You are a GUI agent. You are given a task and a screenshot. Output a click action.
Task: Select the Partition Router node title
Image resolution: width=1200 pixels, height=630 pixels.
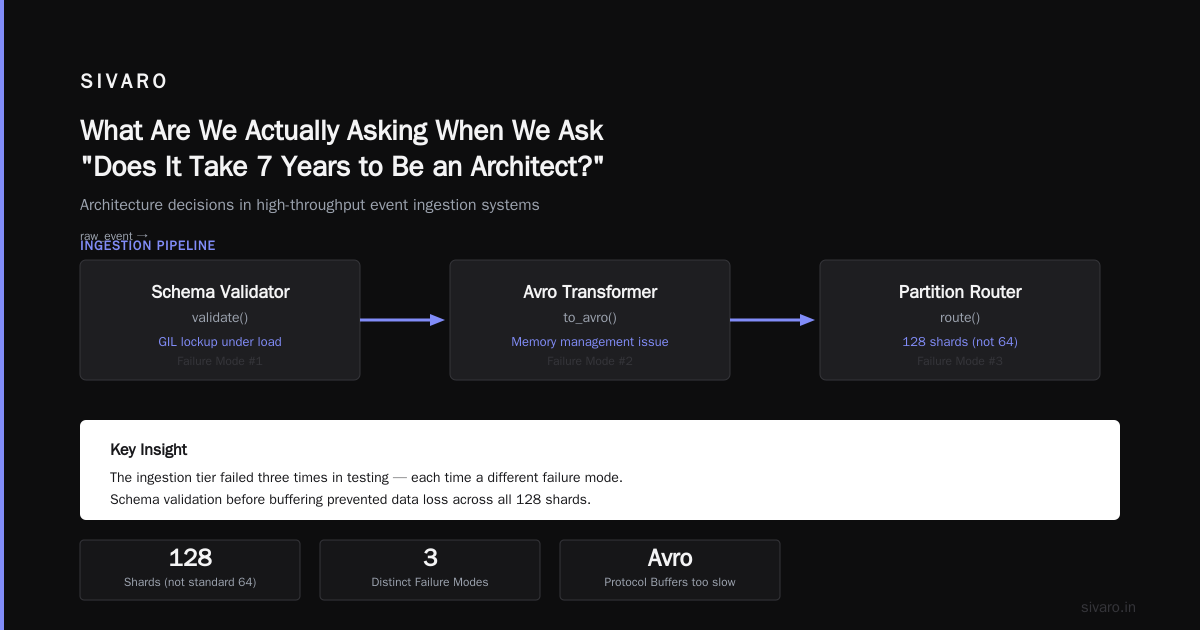click(960, 292)
